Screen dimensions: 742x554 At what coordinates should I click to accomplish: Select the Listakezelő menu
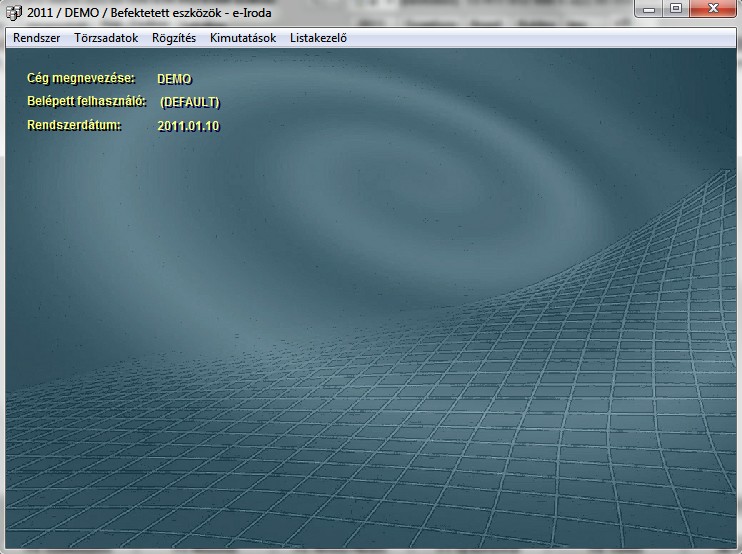coord(318,38)
